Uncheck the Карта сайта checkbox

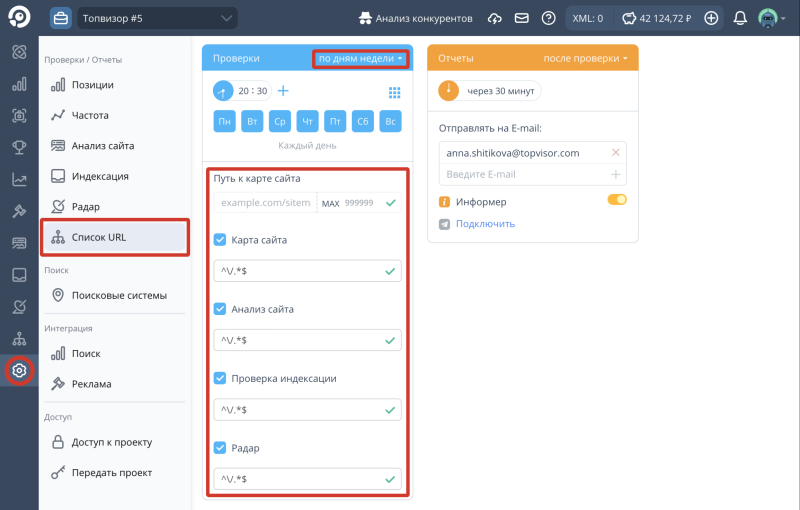(x=220, y=240)
